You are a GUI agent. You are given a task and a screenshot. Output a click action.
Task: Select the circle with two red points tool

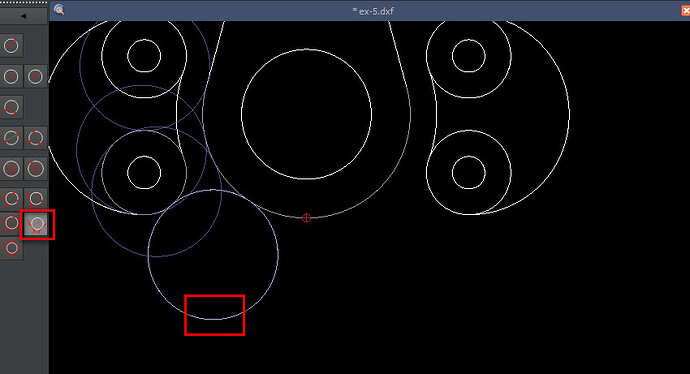pyautogui.click(x=11, y=107)
